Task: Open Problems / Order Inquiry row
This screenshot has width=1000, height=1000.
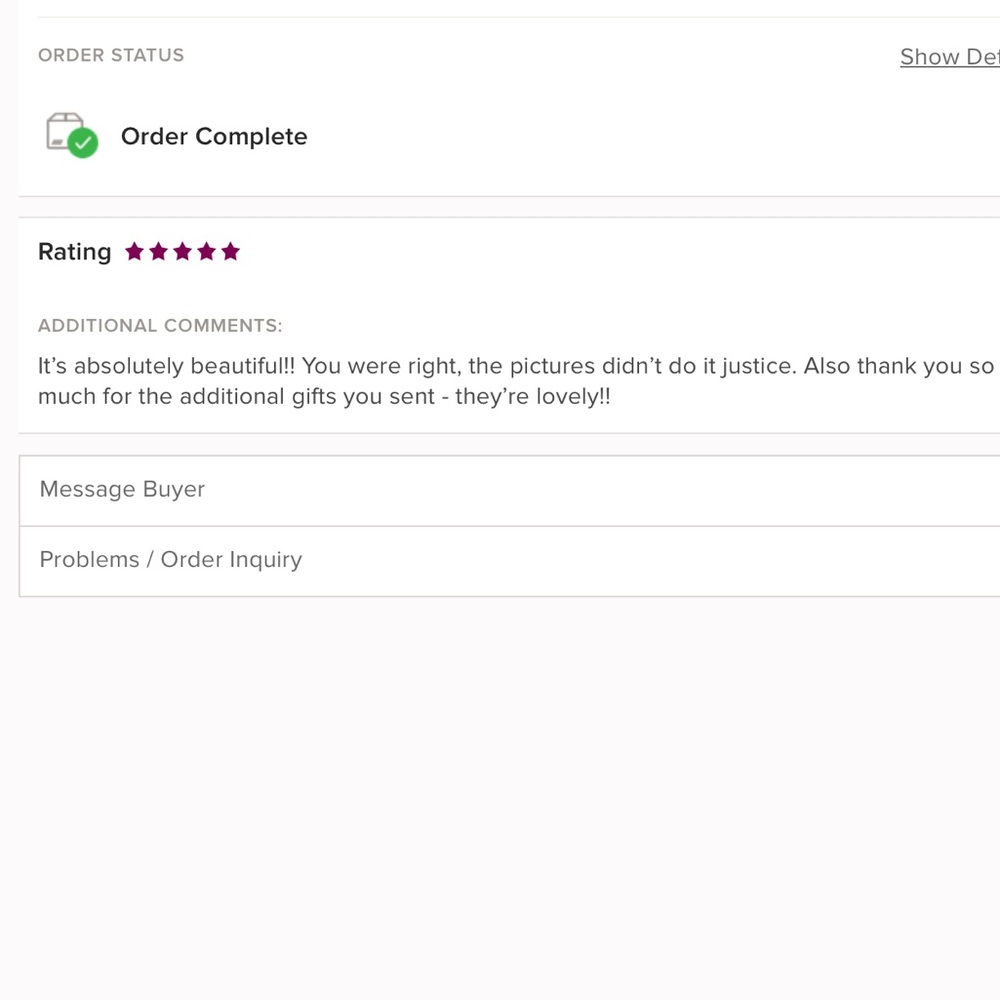Action: 510,562
